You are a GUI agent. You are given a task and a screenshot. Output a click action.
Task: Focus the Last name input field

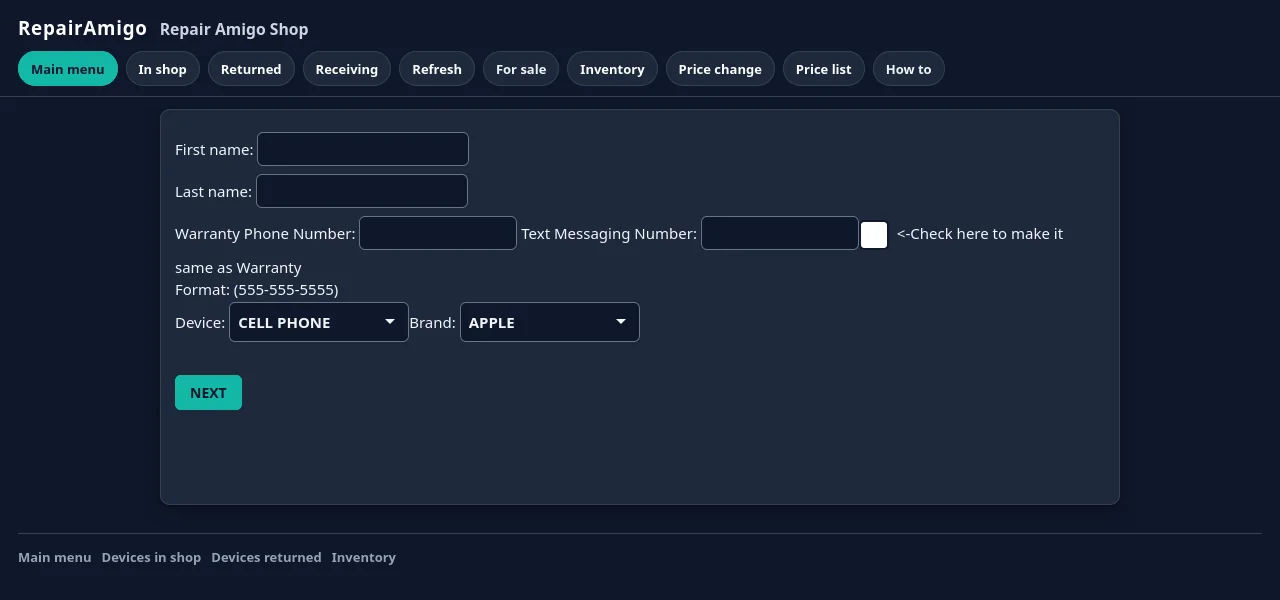(x=362, y=191)
